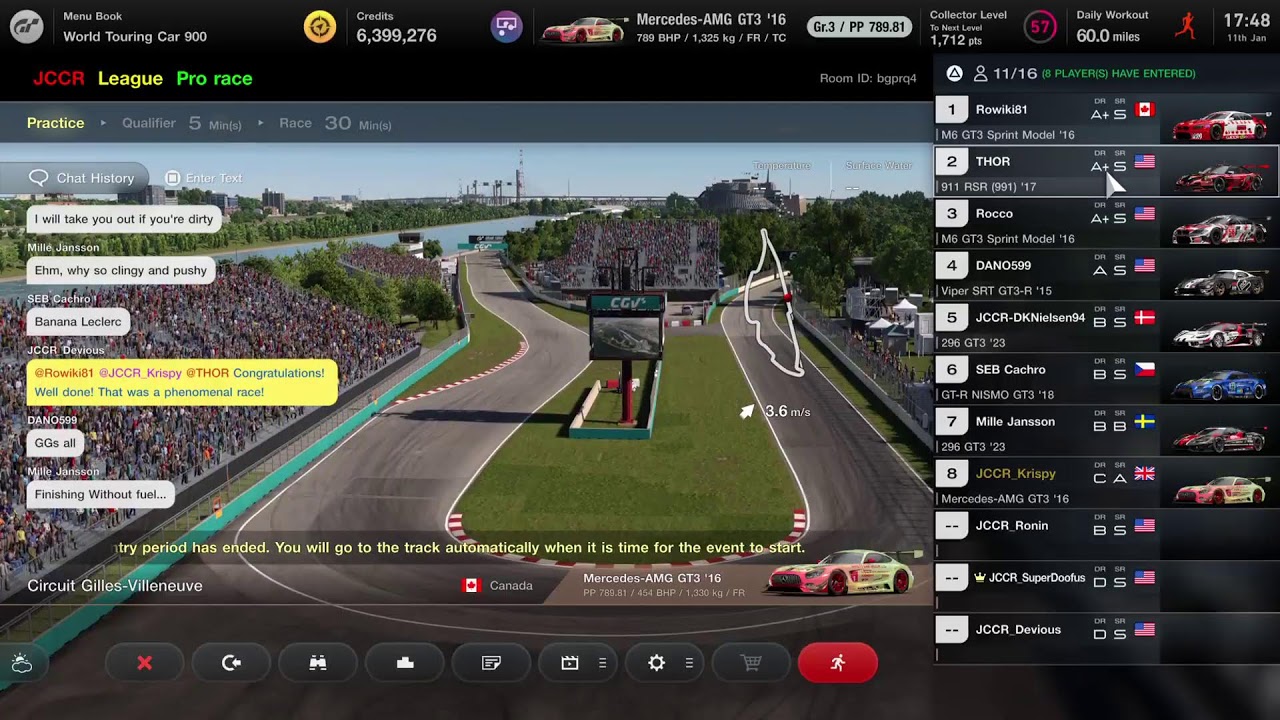Click the triangle button icon by player count
1280x720 pixels.
click(x=954, y=73)
